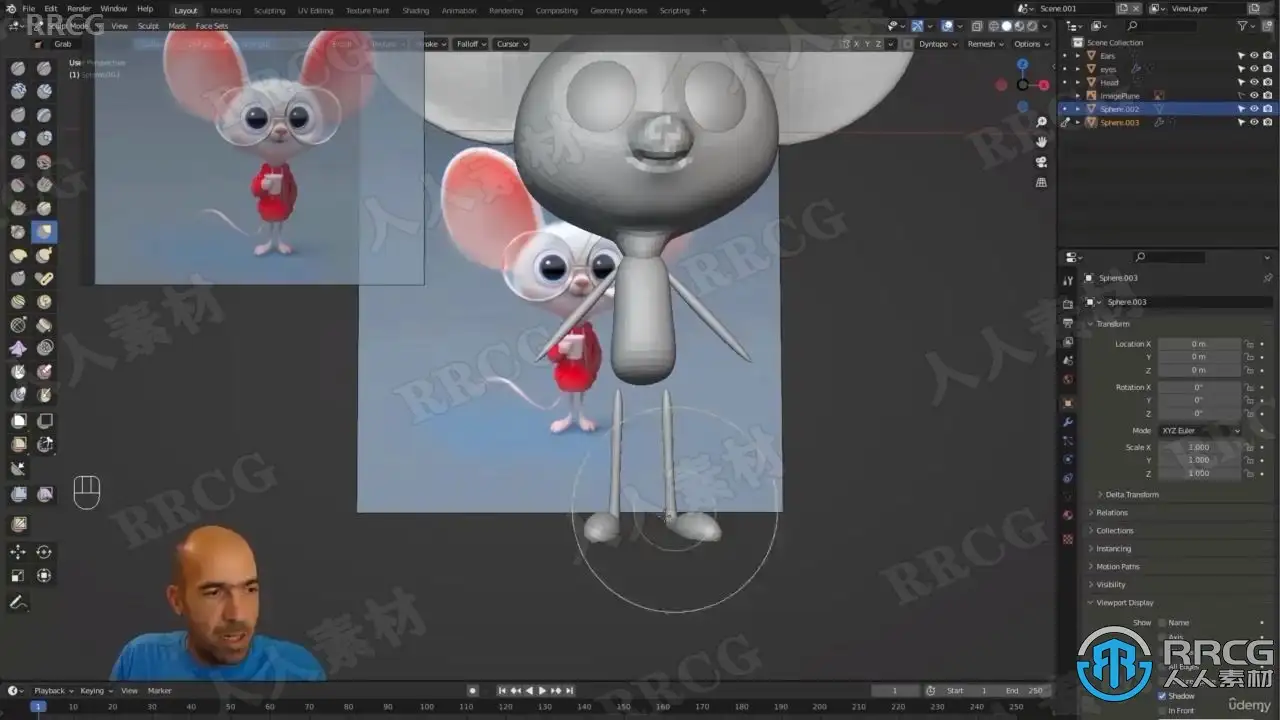Hide the Ears object with eye icon
Viewport: 1280px width, 720px height.
pyautogui.click(x=1254, y=56)
